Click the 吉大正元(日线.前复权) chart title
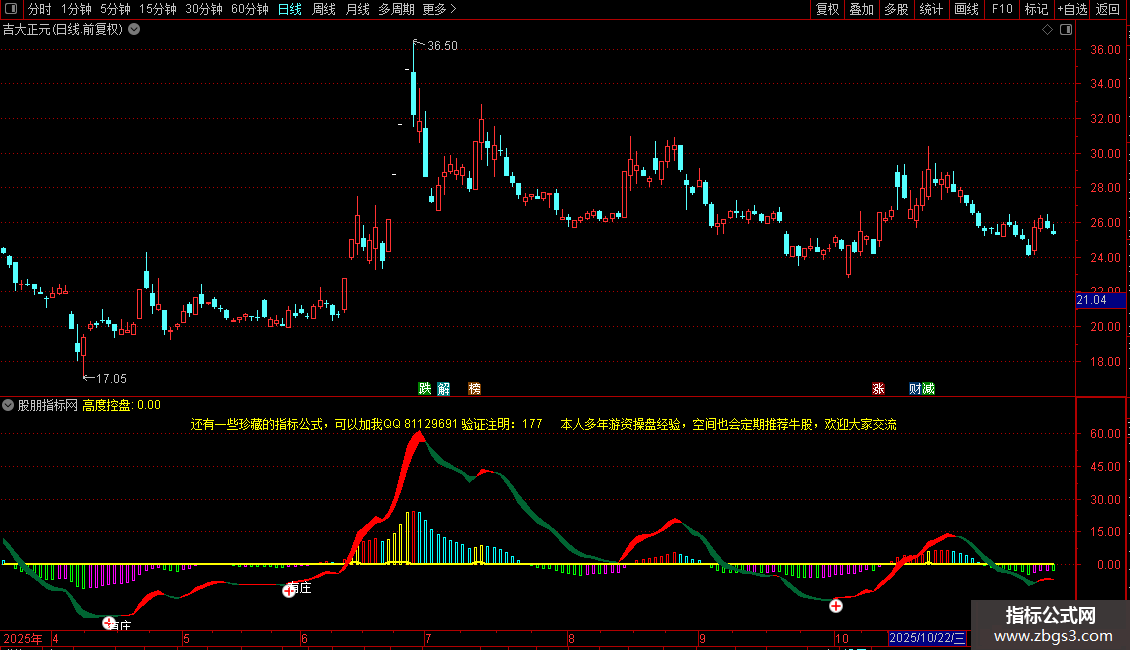 pyautogui.click(x=63, y=30)
